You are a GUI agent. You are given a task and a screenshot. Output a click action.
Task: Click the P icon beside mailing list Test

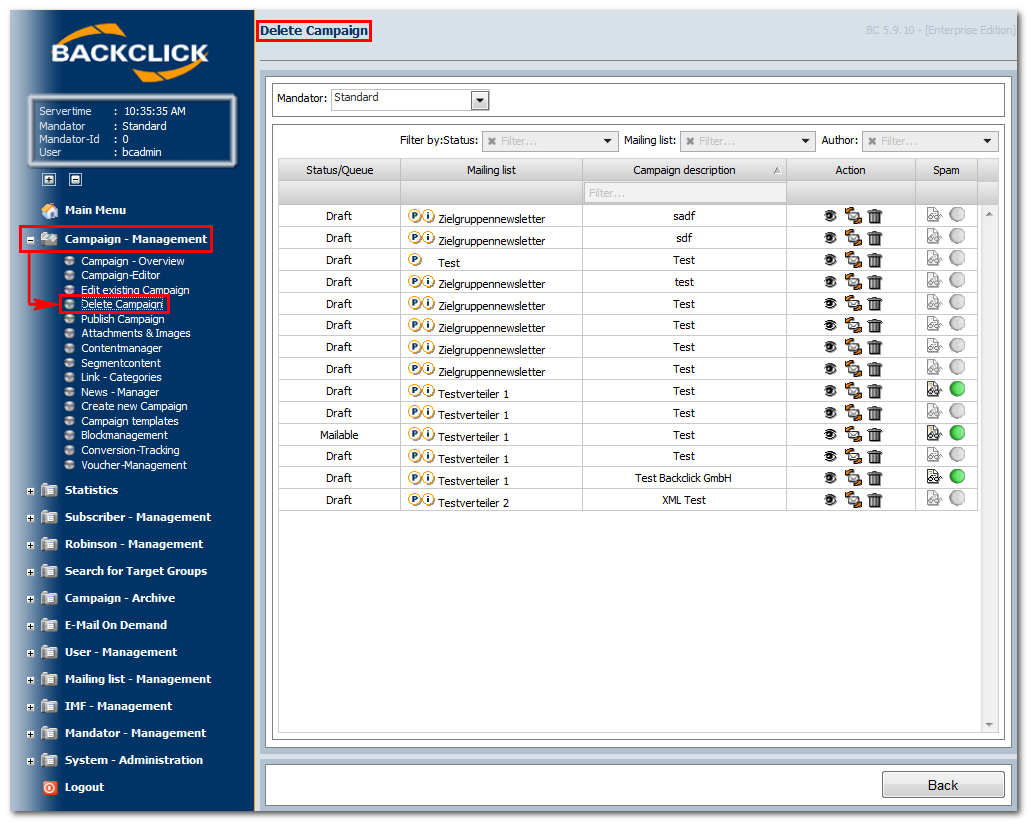[x=414, y=259]
